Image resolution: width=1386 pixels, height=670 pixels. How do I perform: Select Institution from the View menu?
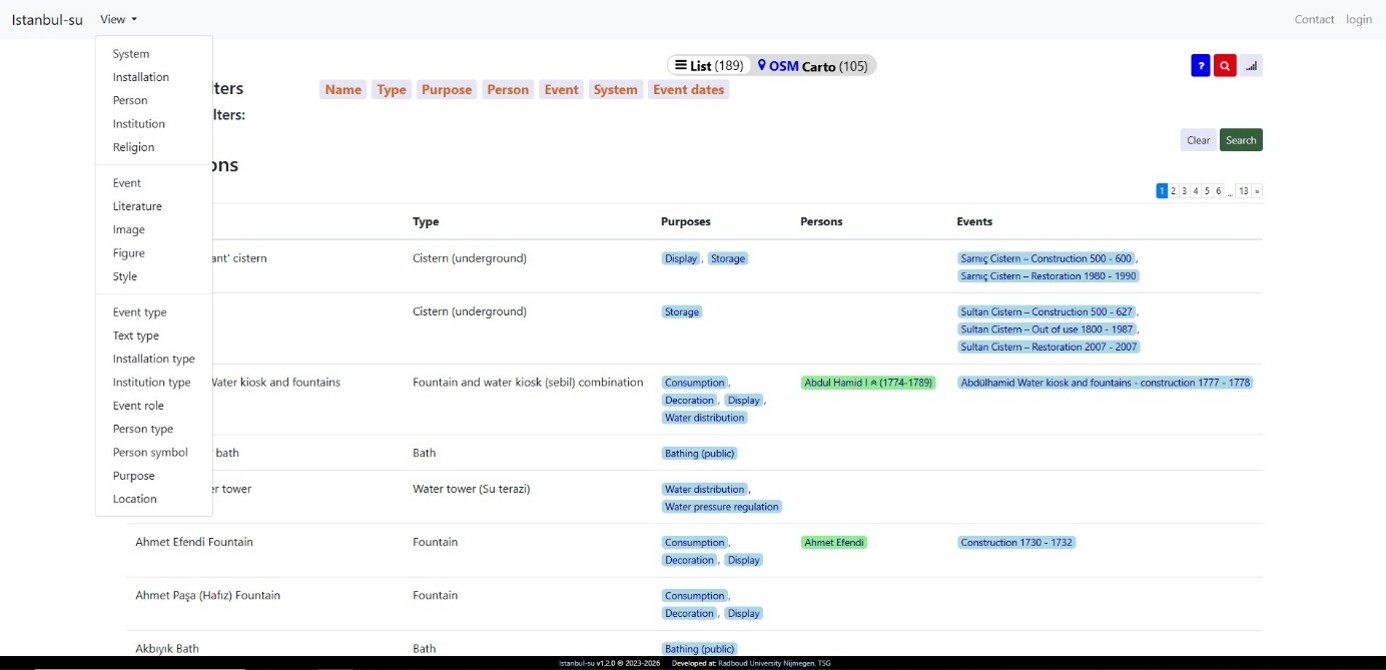[x=139, y=124]
